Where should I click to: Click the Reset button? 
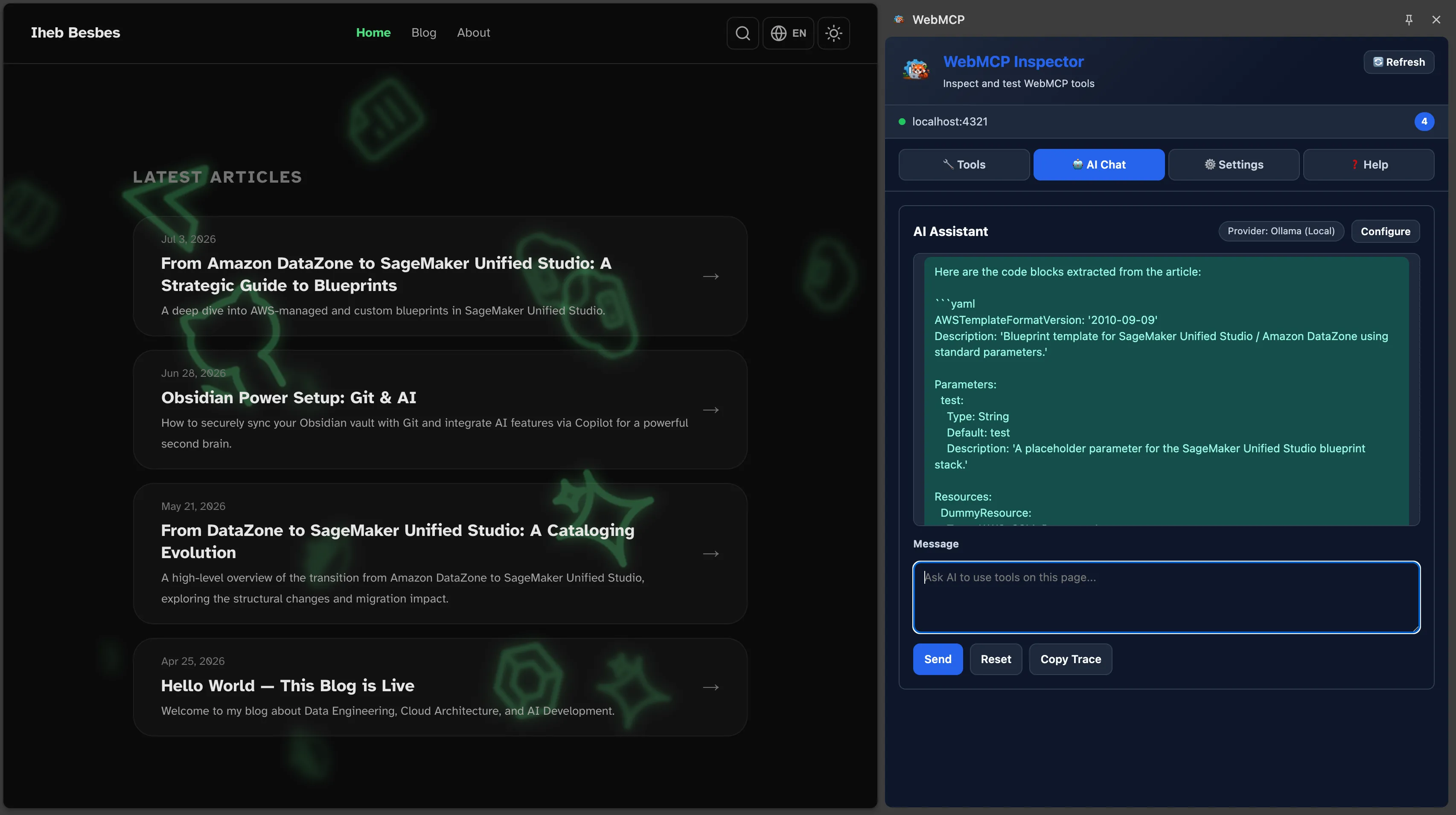[x=996, y=659]
